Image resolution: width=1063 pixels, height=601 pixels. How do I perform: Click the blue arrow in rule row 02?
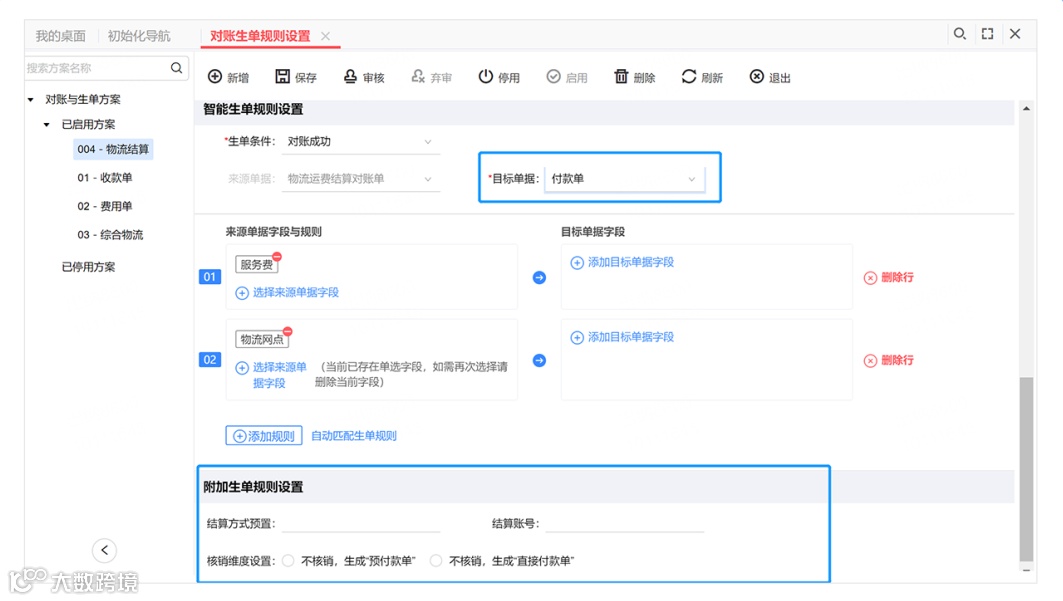click(x=539, y=360)
